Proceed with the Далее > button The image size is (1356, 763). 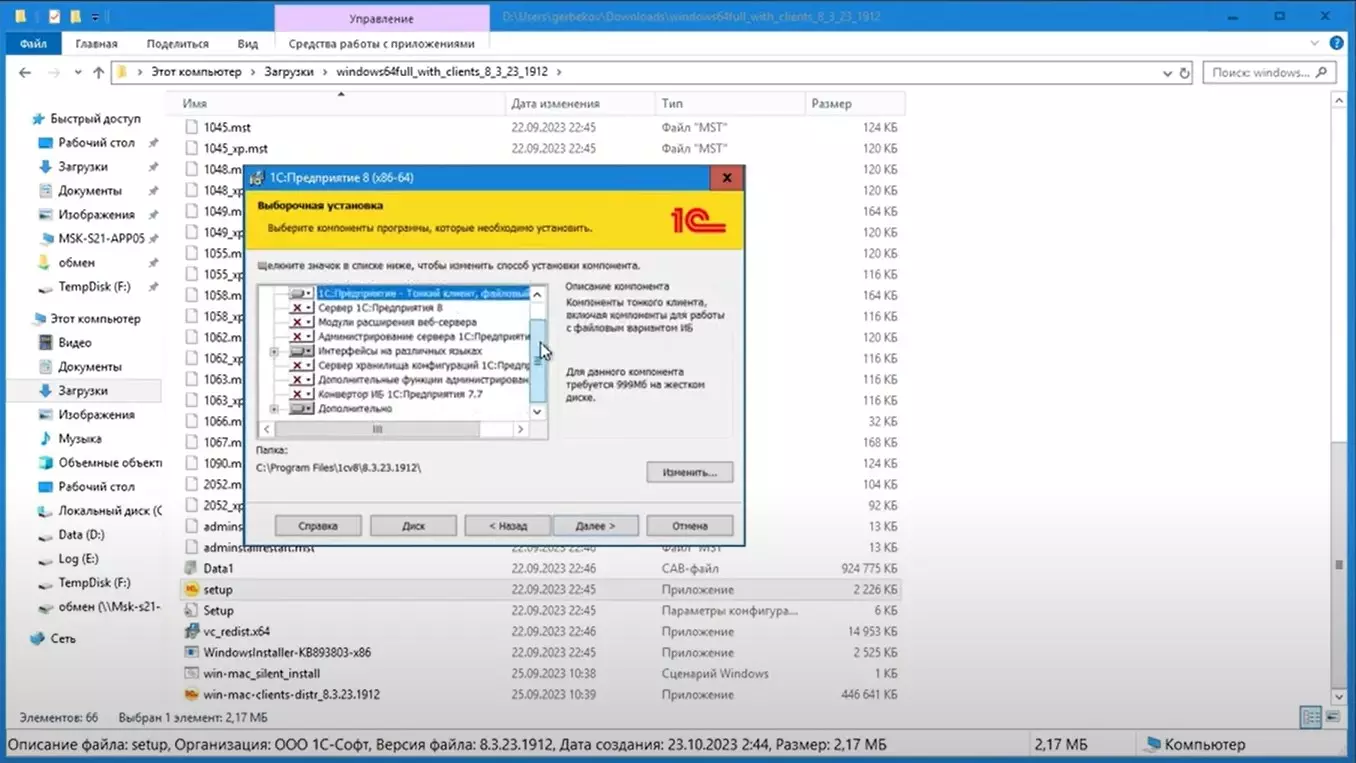tap(595, 525)
